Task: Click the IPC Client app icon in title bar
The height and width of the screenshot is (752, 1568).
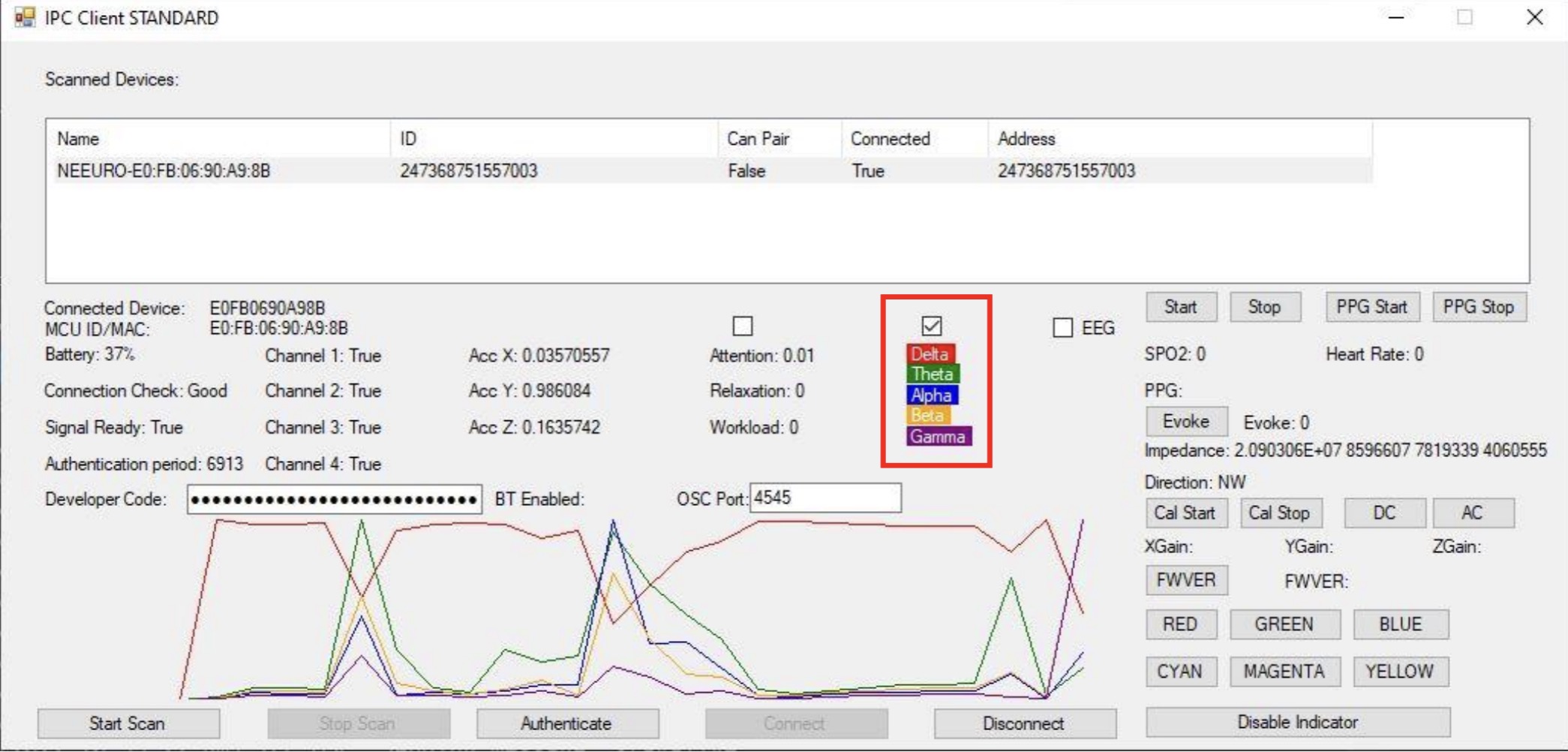Action: click(25, 17)
